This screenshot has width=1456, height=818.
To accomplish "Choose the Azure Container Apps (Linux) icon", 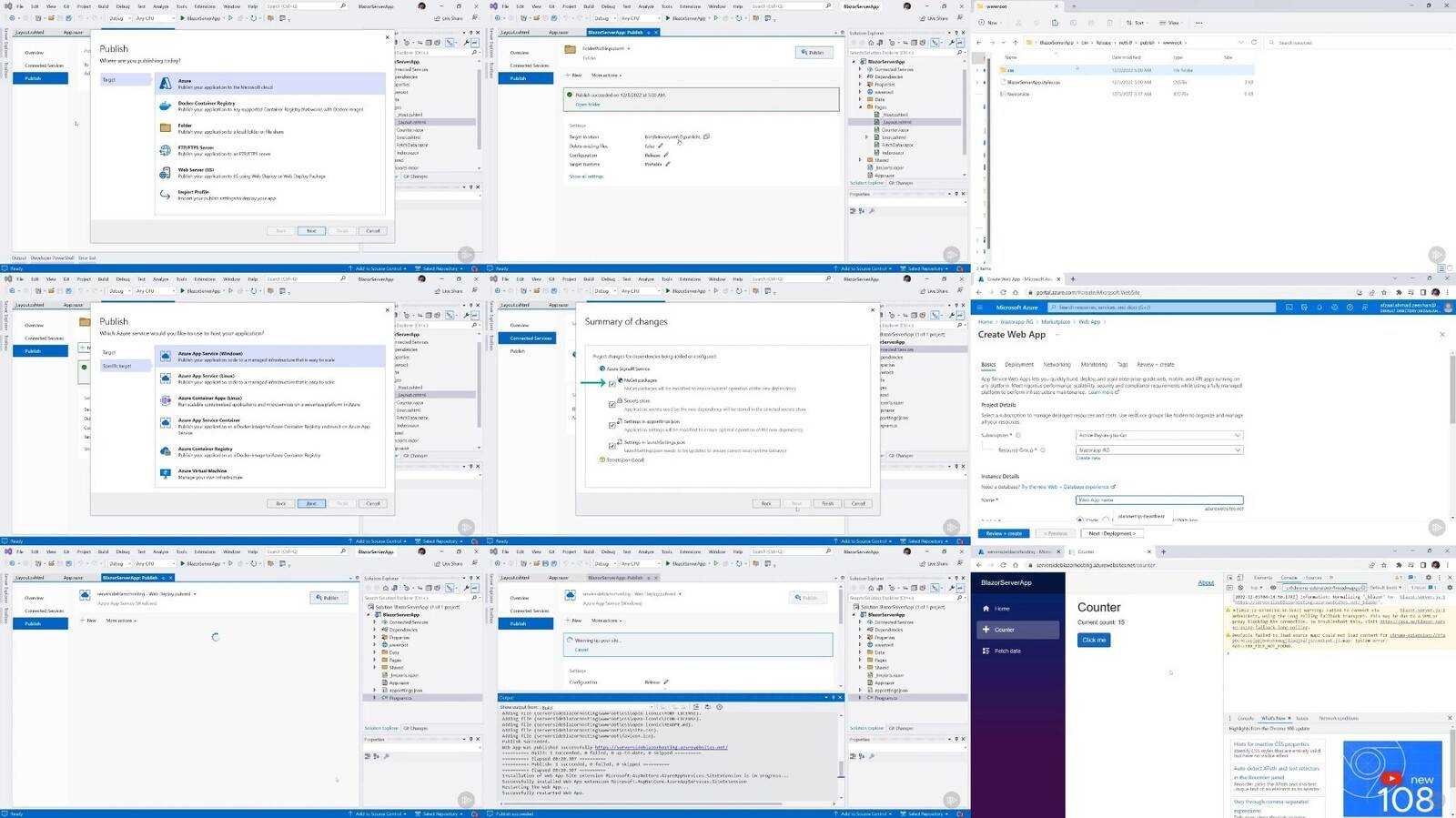I will (x=166, y=400).
